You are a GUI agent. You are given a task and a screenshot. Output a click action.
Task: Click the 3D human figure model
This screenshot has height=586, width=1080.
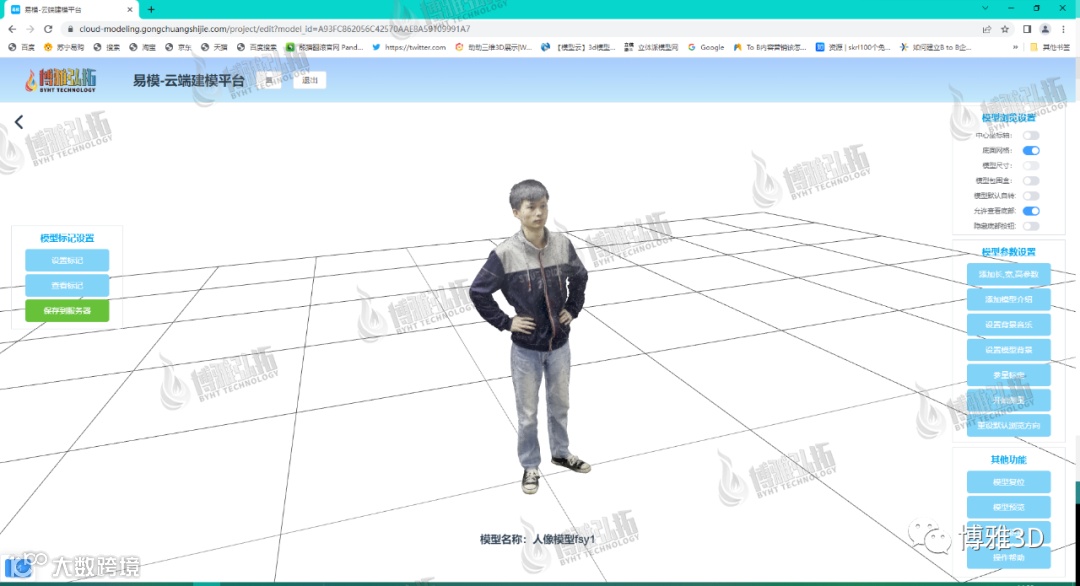[x=532, y=335]
